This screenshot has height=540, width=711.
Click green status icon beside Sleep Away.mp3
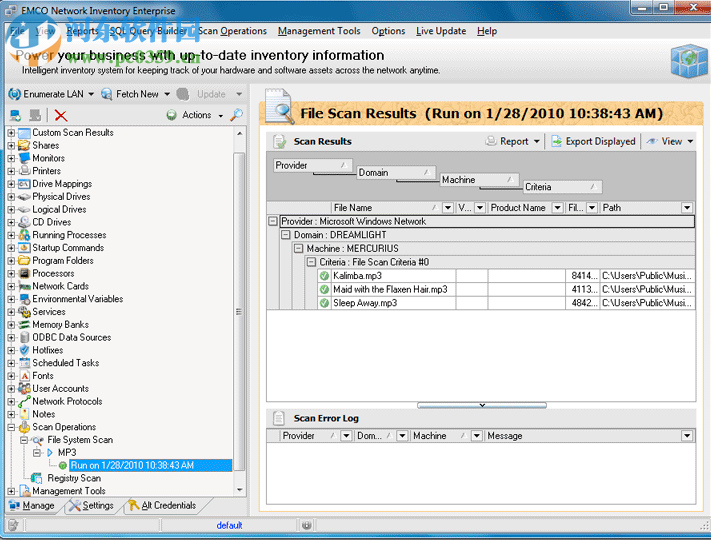tap(324, 303)
